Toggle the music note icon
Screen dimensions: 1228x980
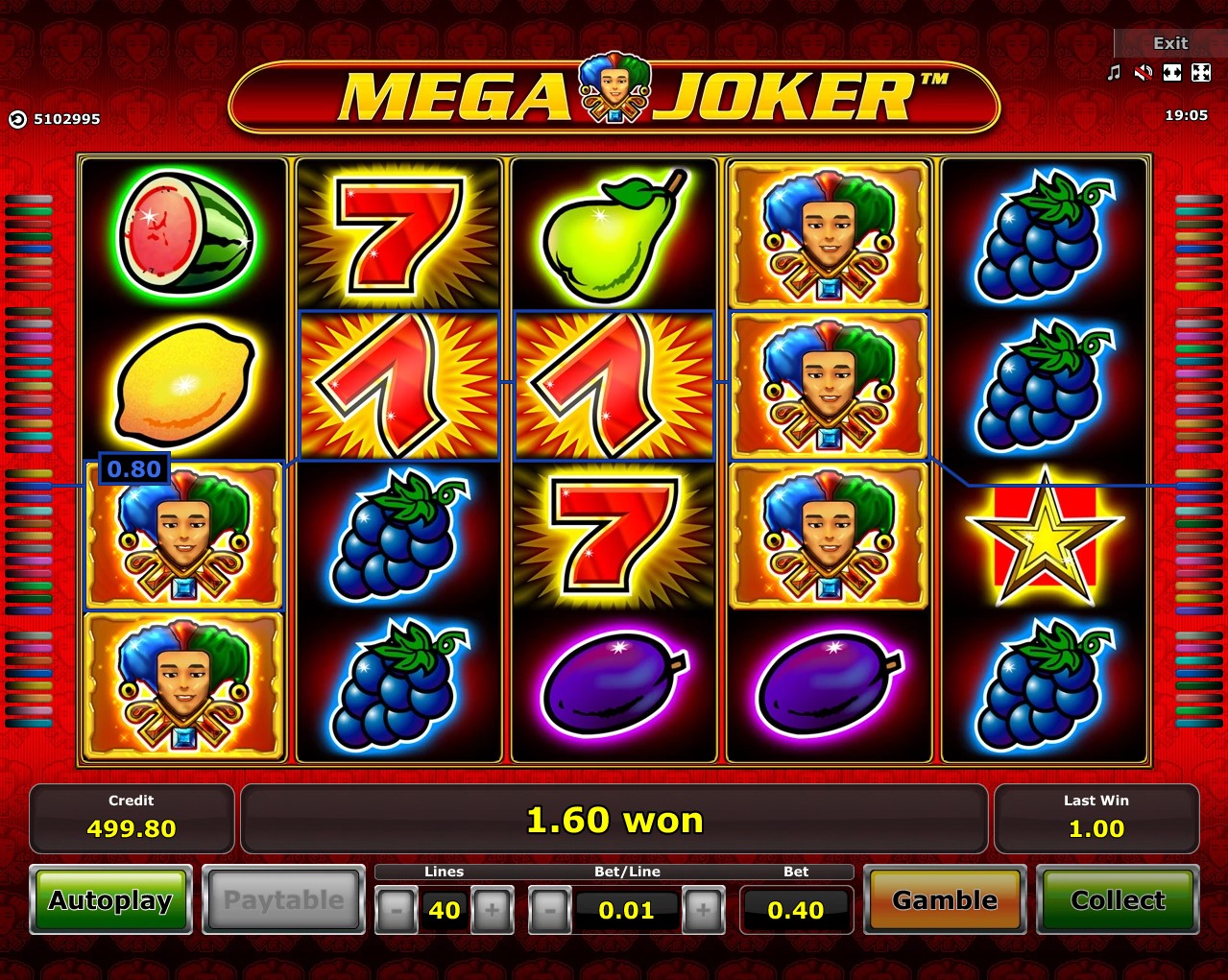tap(1114, 73)
